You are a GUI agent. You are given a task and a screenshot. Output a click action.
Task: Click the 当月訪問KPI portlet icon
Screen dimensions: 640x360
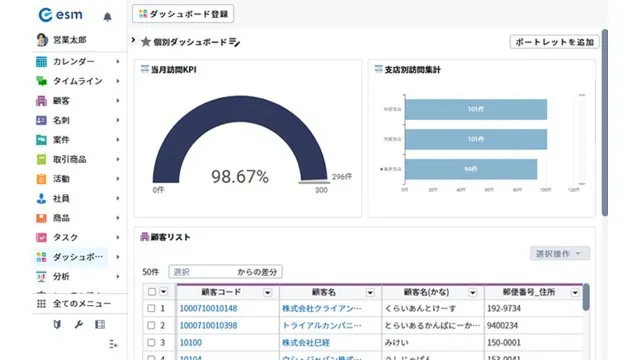(144, 69)
